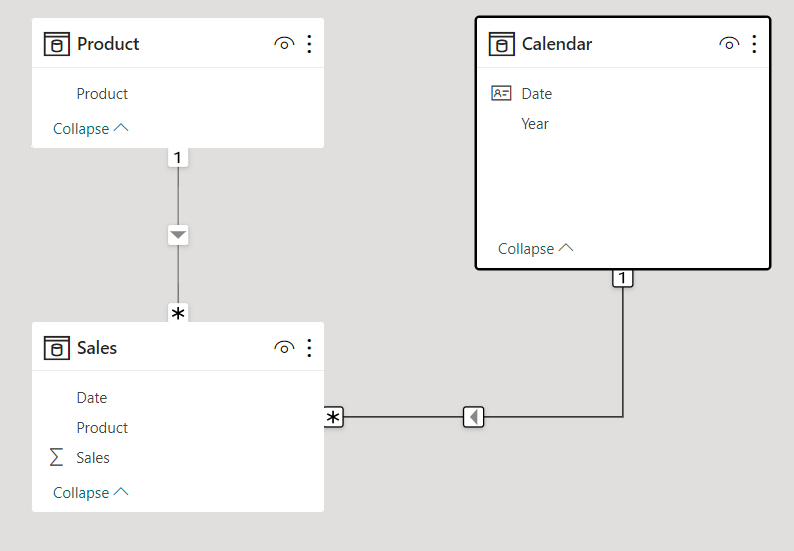This screenshot has width=794, height=551.
Task: Click the Product table icon in header
Action: click(x=57, y=44)
